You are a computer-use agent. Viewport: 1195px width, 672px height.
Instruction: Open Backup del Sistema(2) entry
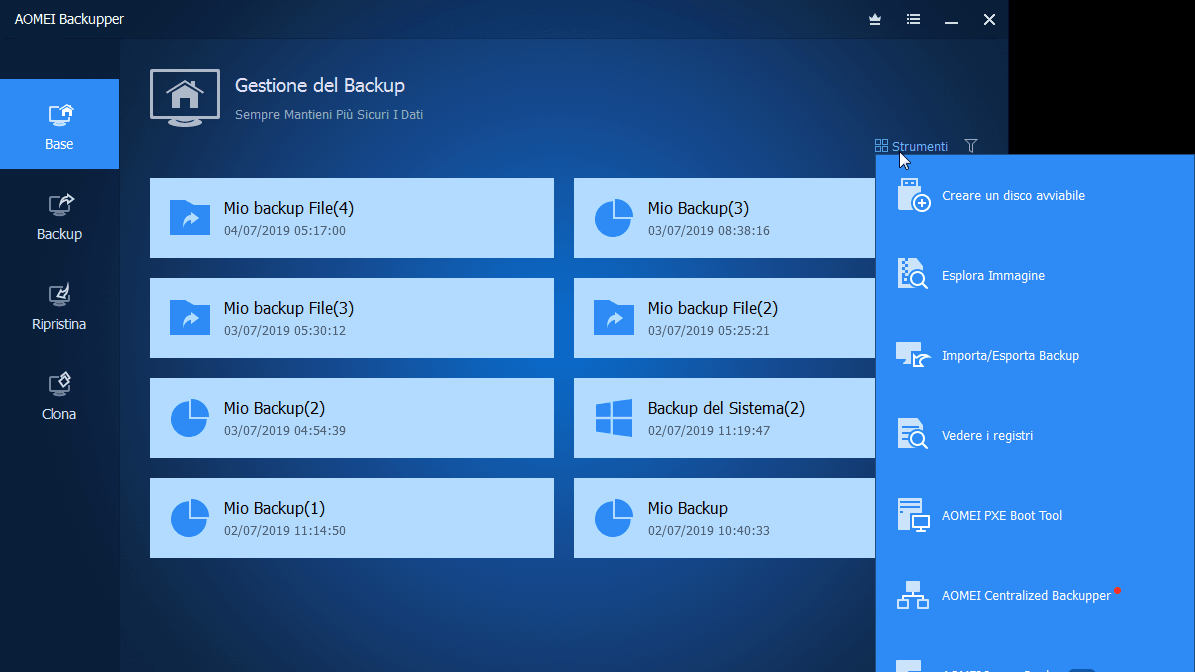[x=724, y=418]
